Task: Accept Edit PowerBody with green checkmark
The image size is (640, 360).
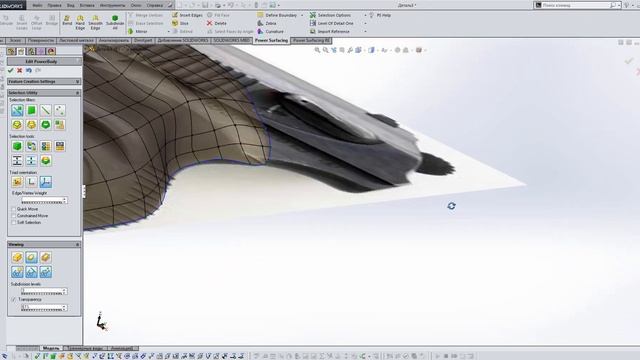Action: [11, 71]
